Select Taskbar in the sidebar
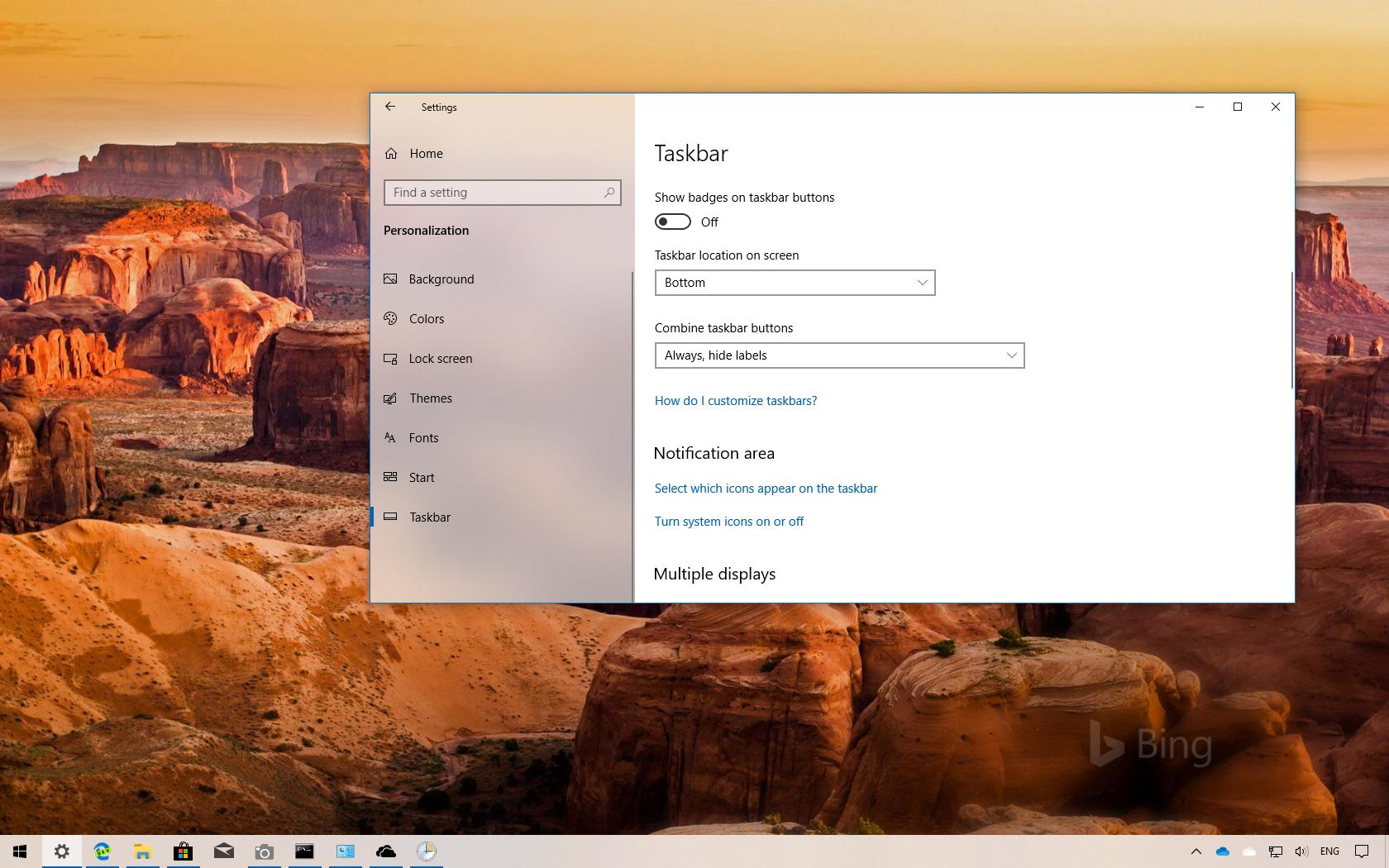Viewport: 1389px width, 868px height. pyautogui.click(x=501, y=517)
